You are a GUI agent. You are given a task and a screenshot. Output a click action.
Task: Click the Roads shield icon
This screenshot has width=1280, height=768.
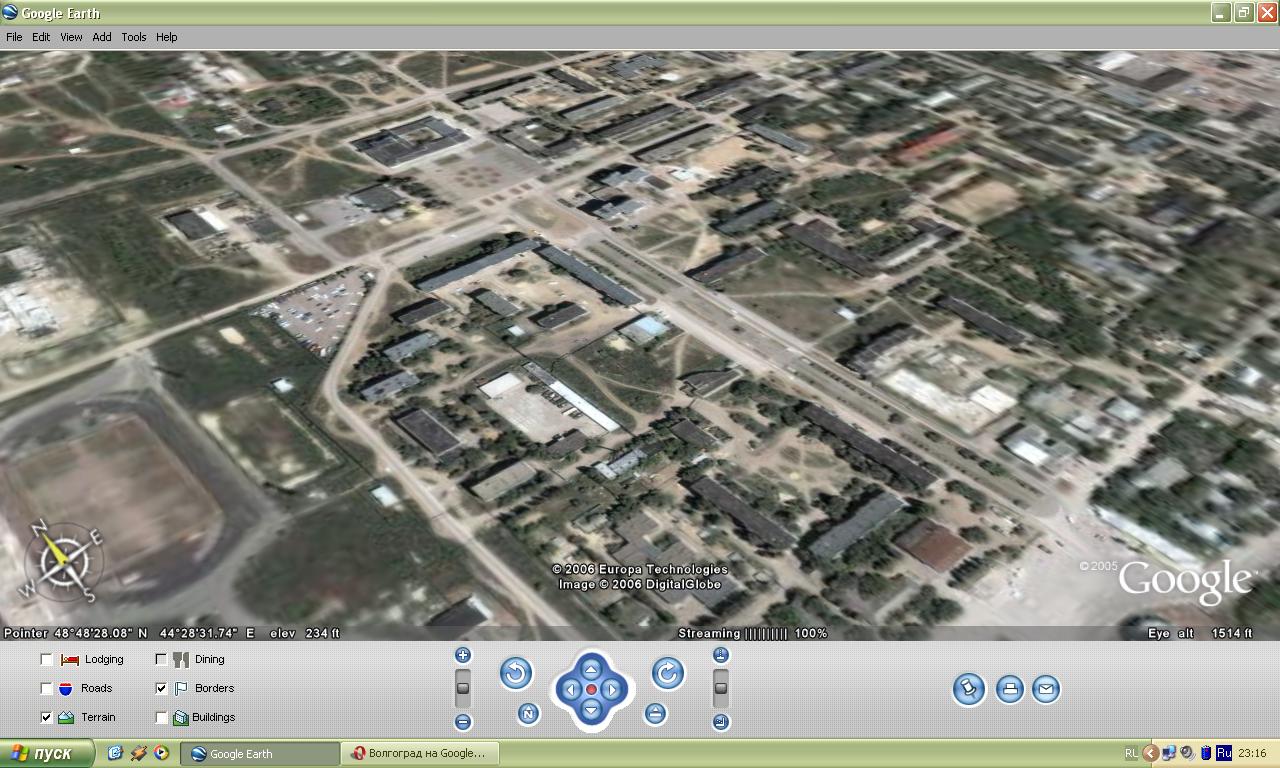(x=66, y=689)
